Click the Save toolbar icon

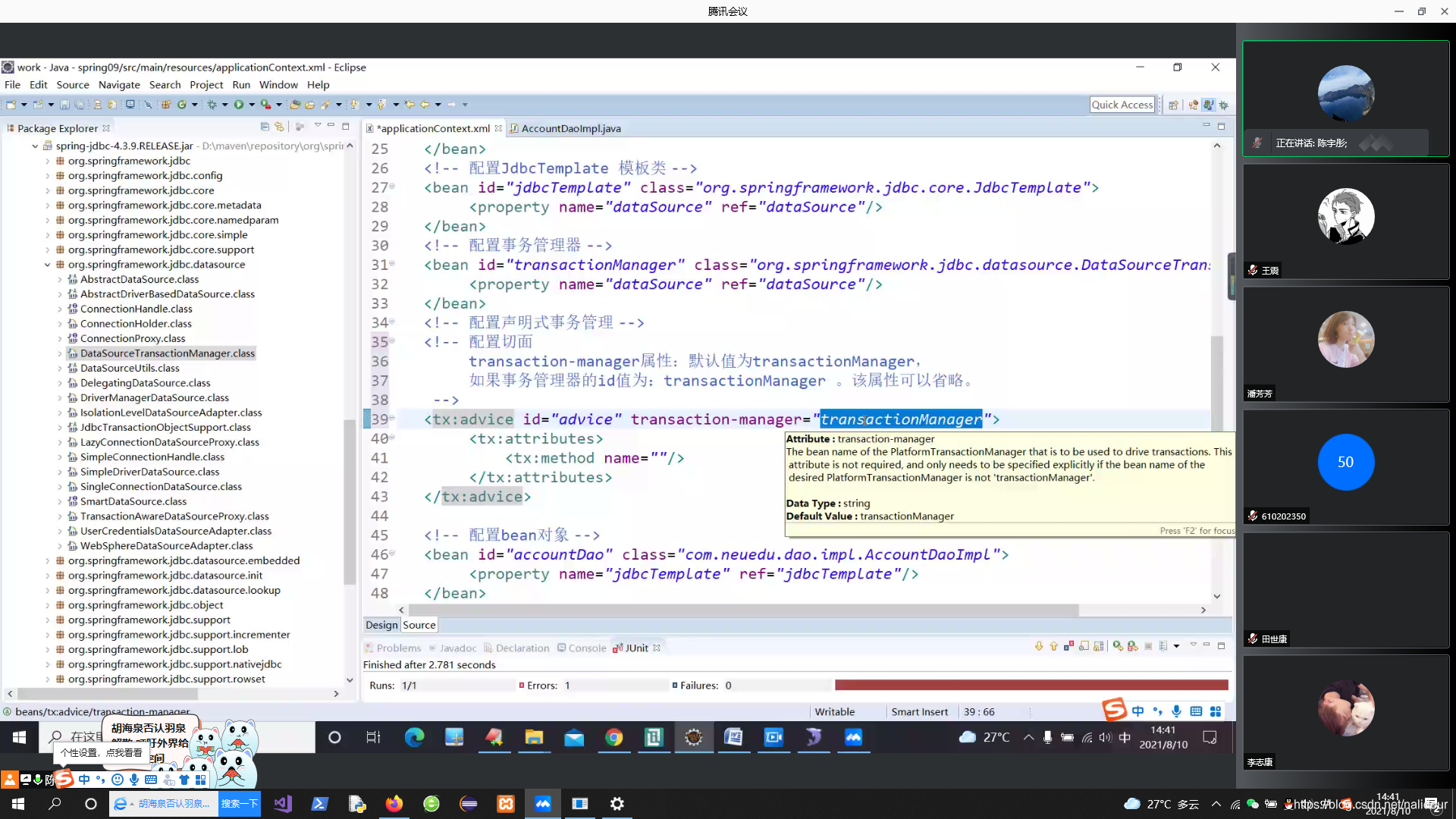[x=64, y=105]
